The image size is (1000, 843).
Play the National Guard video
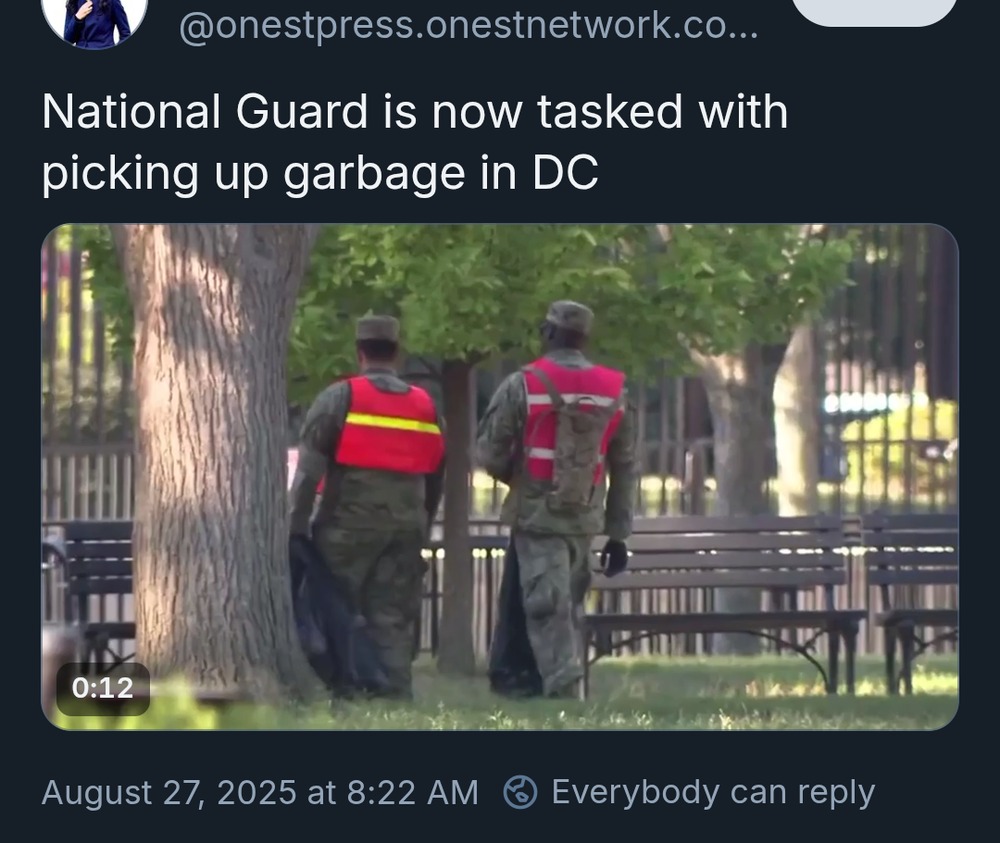point(500,477)
